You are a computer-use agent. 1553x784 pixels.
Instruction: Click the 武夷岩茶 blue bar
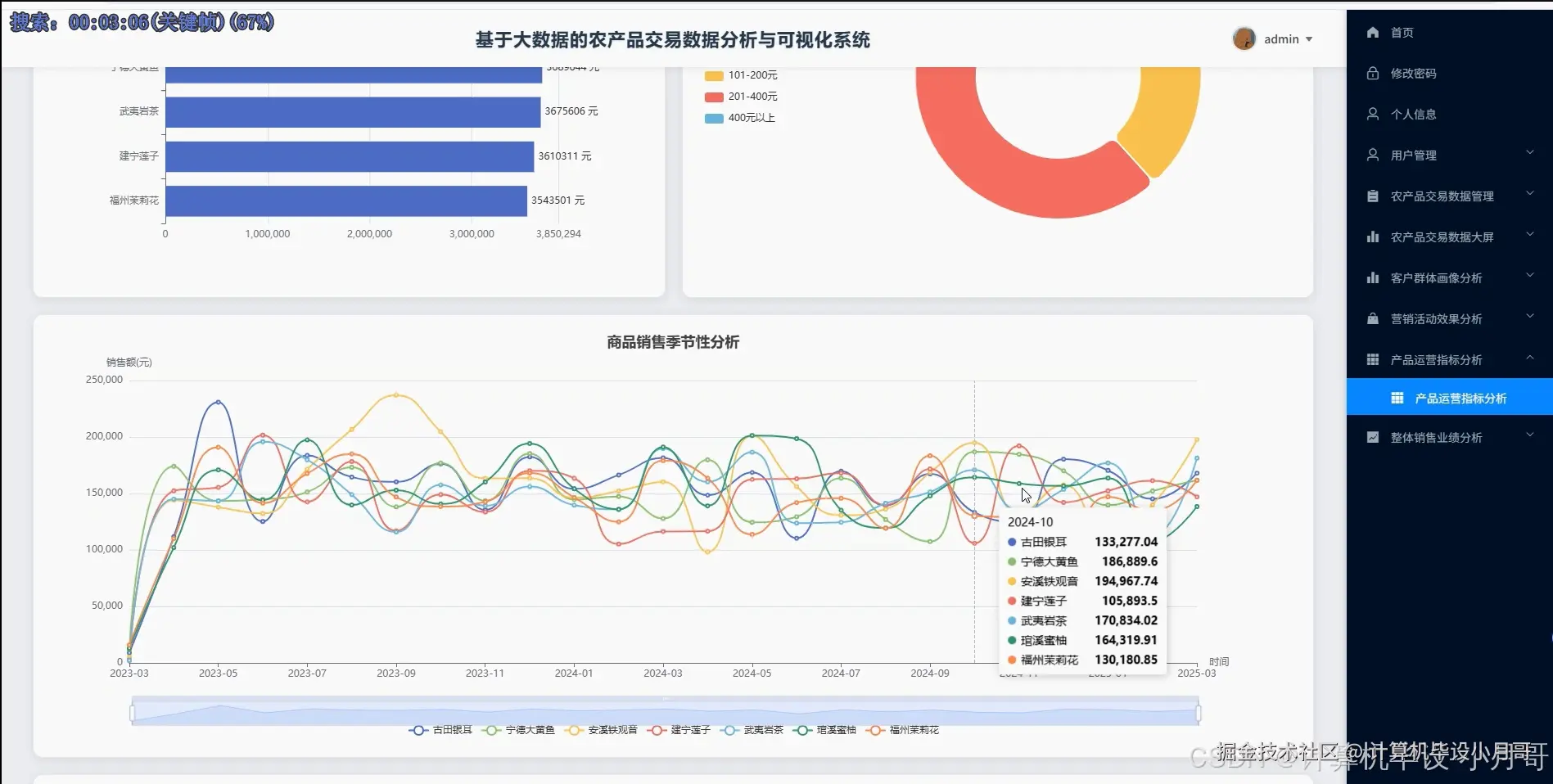[353, 112]
